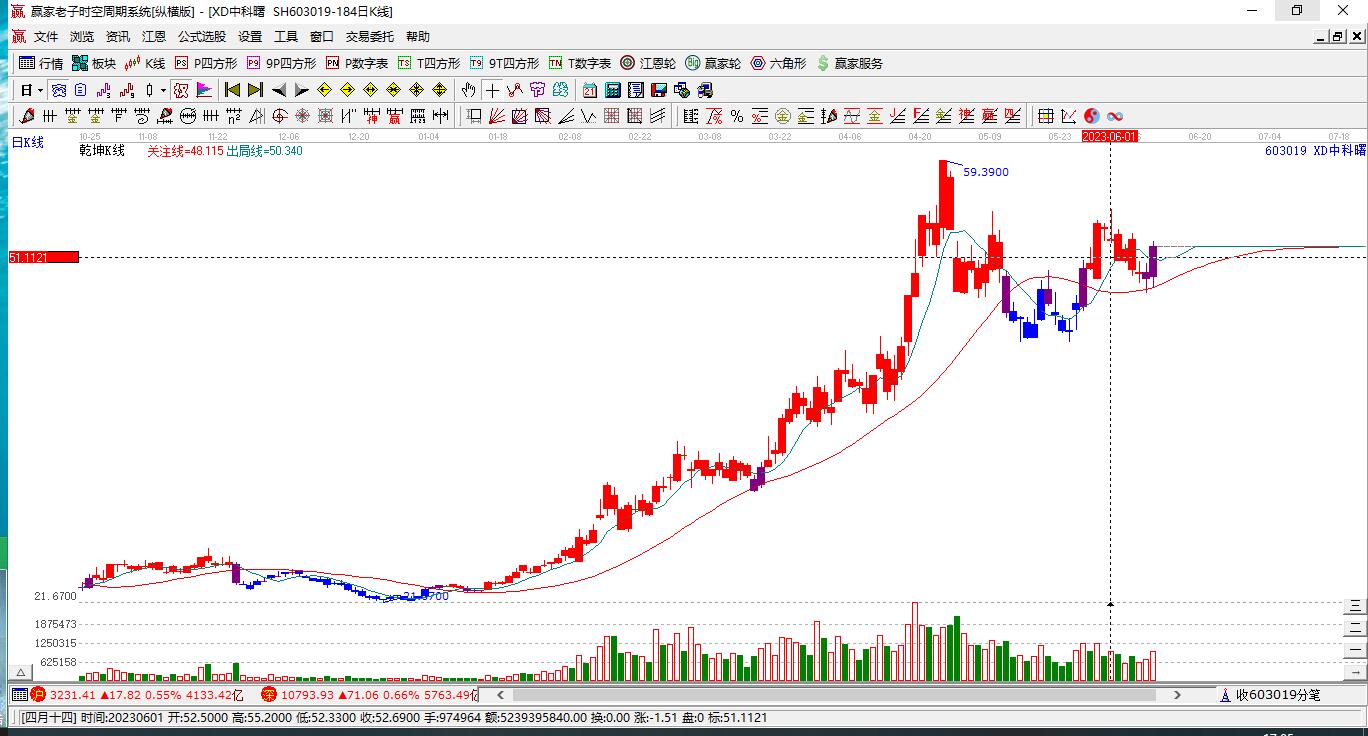The width and height of the screenshot is (1368, 736).
Task: Click the colorful triangle flag icon
Action: pos(204,90)
